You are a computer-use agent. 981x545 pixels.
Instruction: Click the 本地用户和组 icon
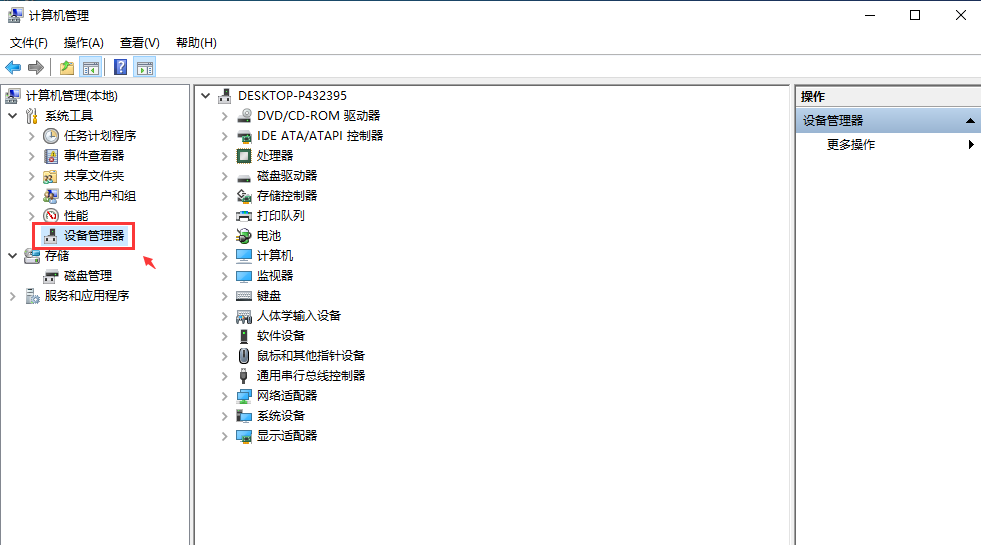pos(51,196)
